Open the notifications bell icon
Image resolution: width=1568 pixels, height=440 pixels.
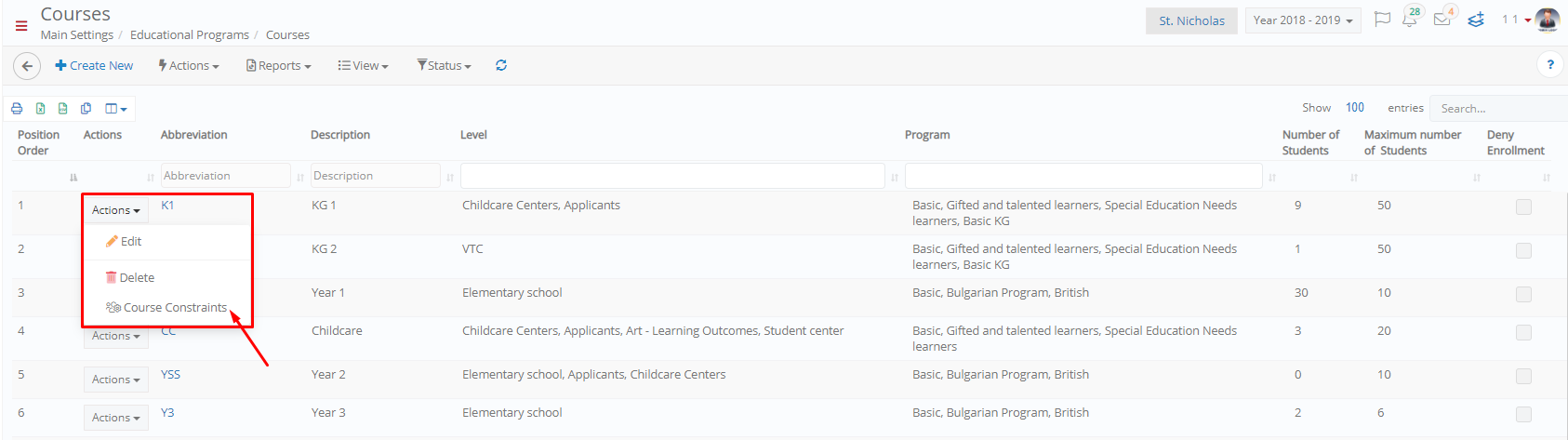(x=1410, y=20)
